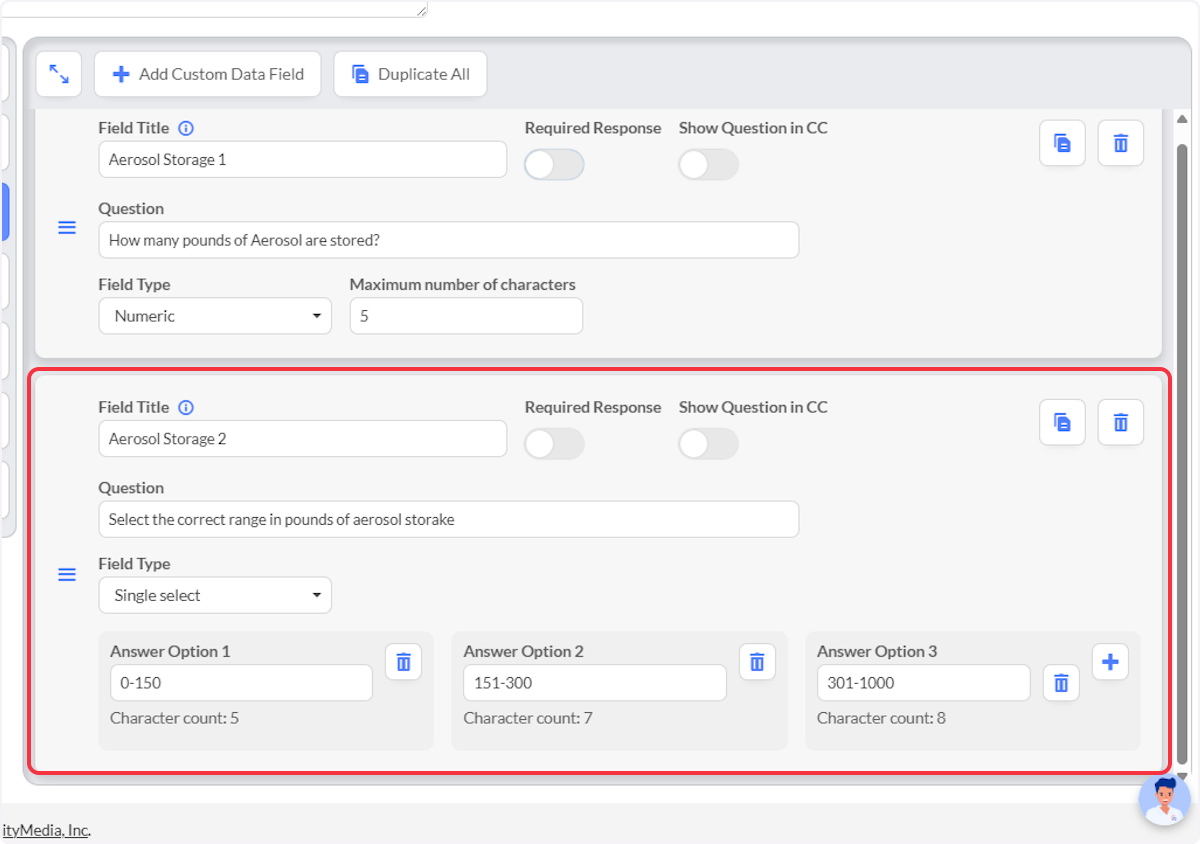This screenshot has height=844, width=1200.
Task: Toggle Required Response for Aerosol Storage 1
Action: click(554, 165)
